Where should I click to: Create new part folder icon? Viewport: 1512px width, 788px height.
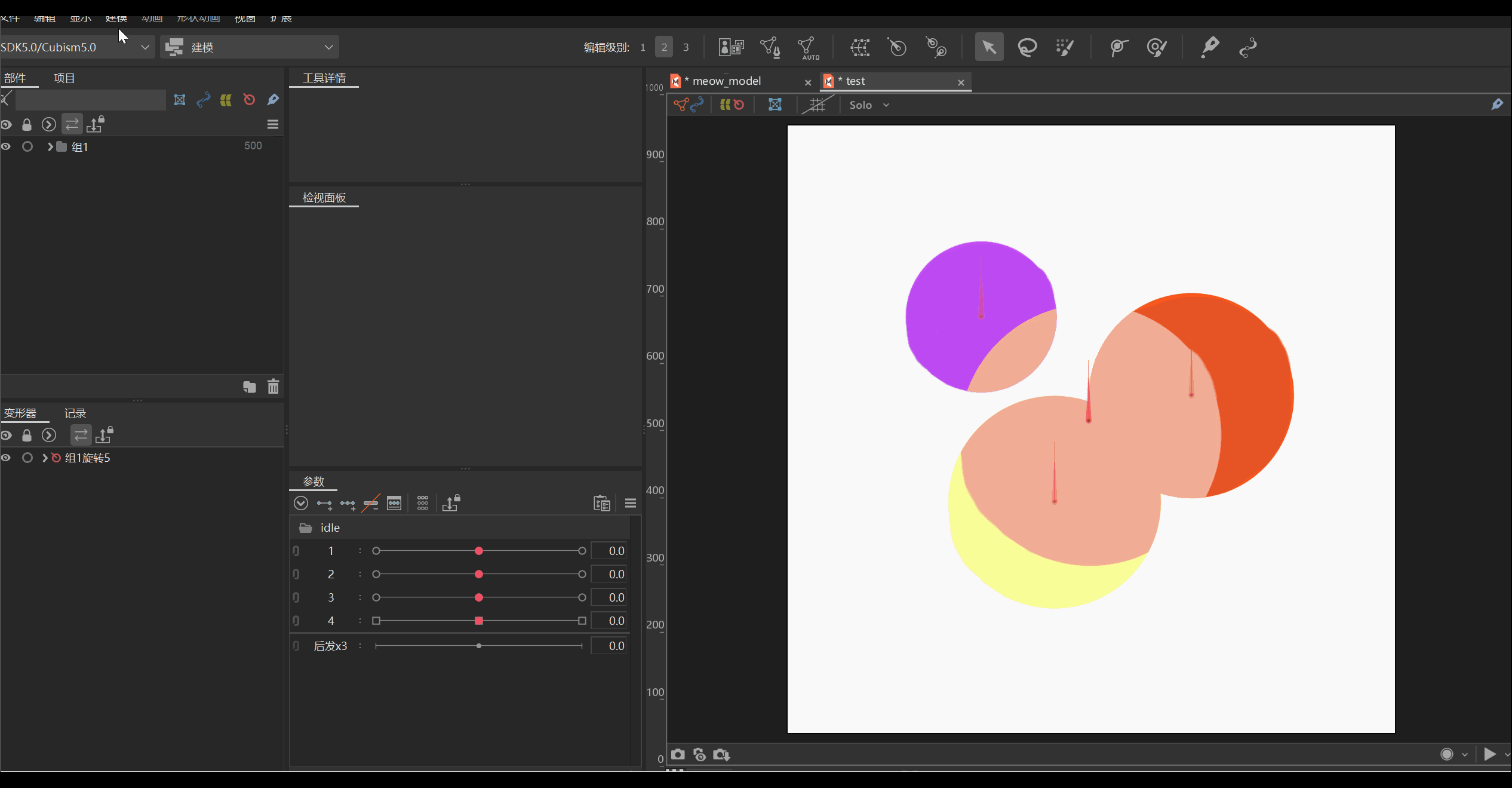pos(250,387)
